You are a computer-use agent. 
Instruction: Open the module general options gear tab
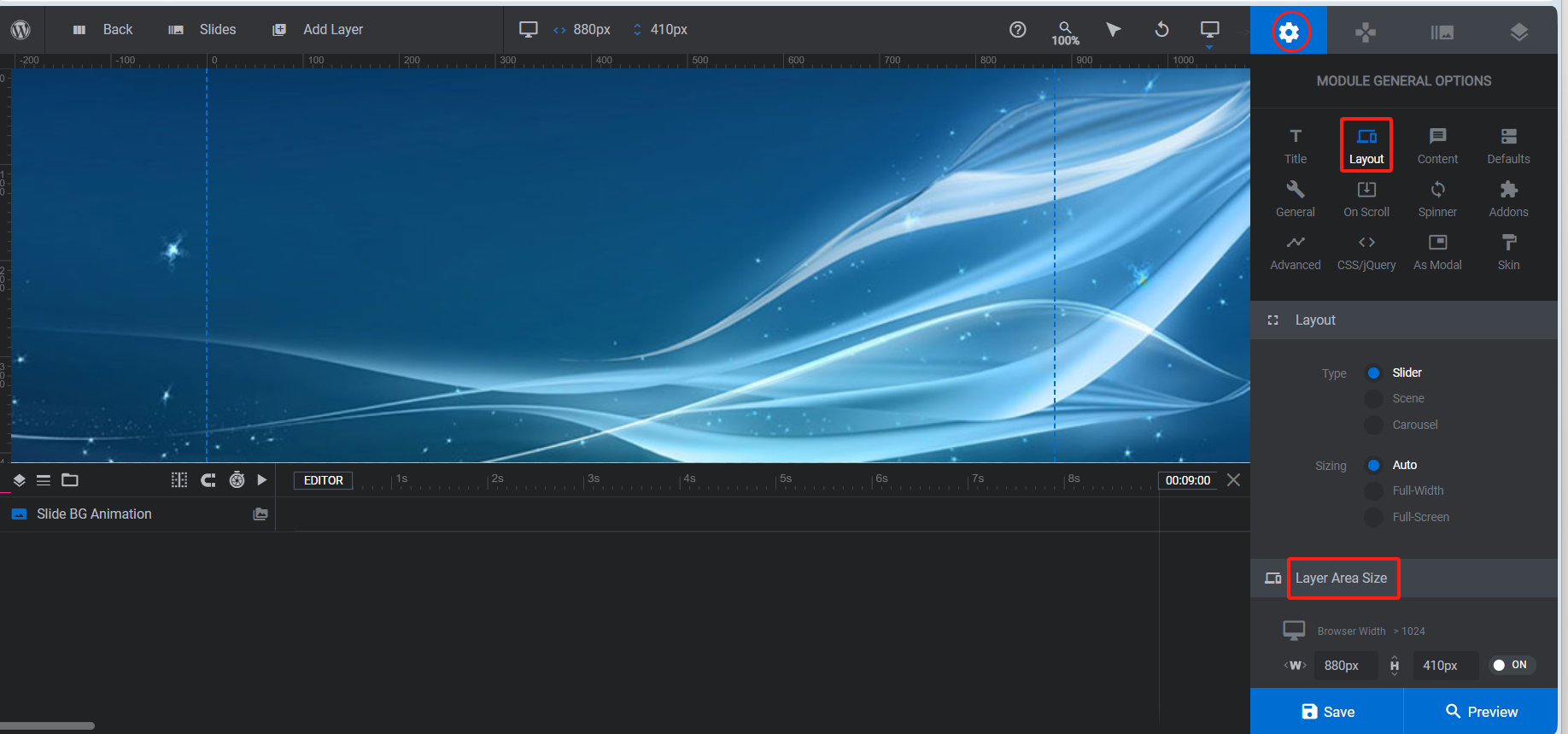pos(1289,32)
